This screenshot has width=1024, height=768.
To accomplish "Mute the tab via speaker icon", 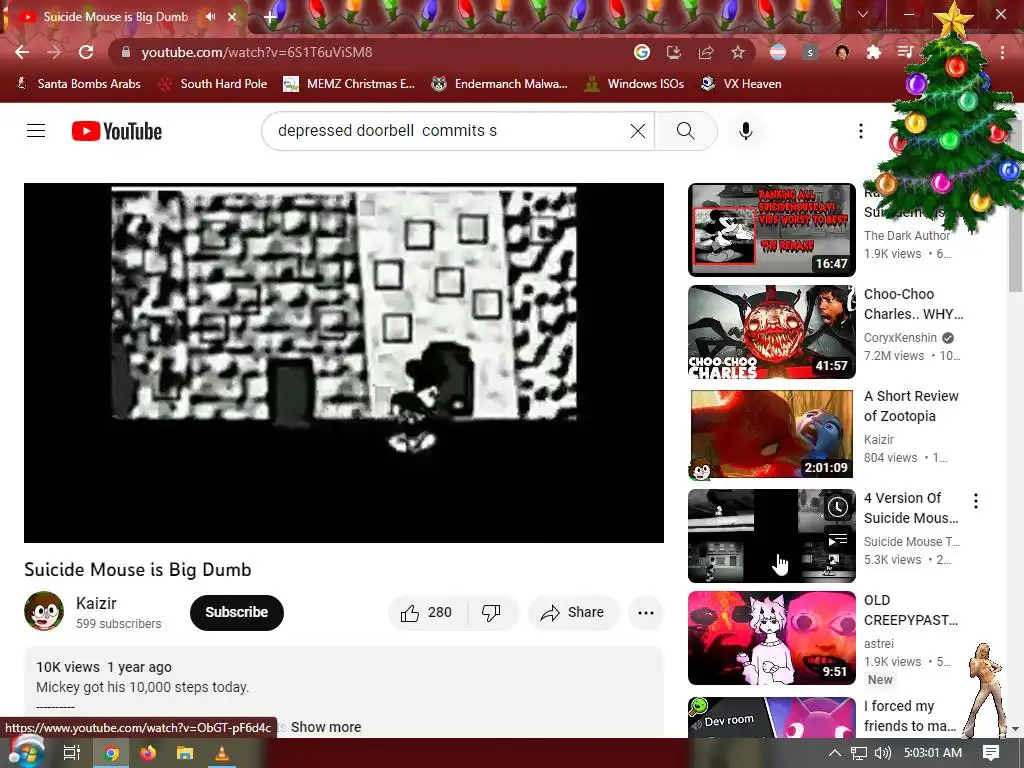I will tap(210, 17).
